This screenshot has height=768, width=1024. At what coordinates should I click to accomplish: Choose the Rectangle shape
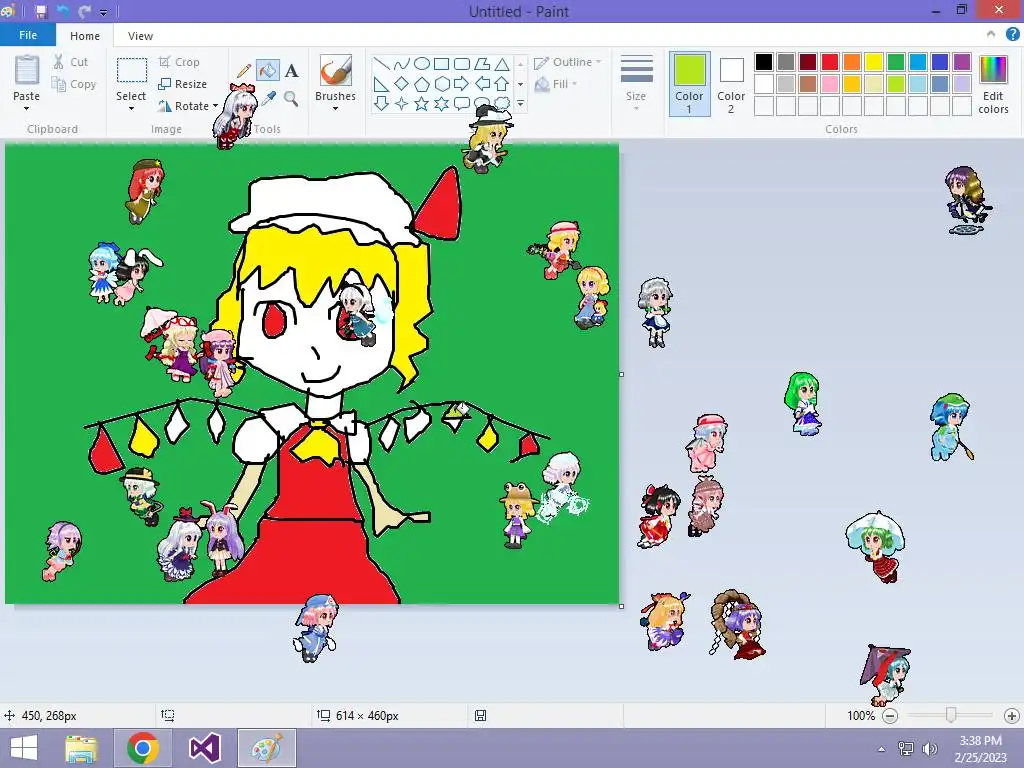(x=441, y=64)
